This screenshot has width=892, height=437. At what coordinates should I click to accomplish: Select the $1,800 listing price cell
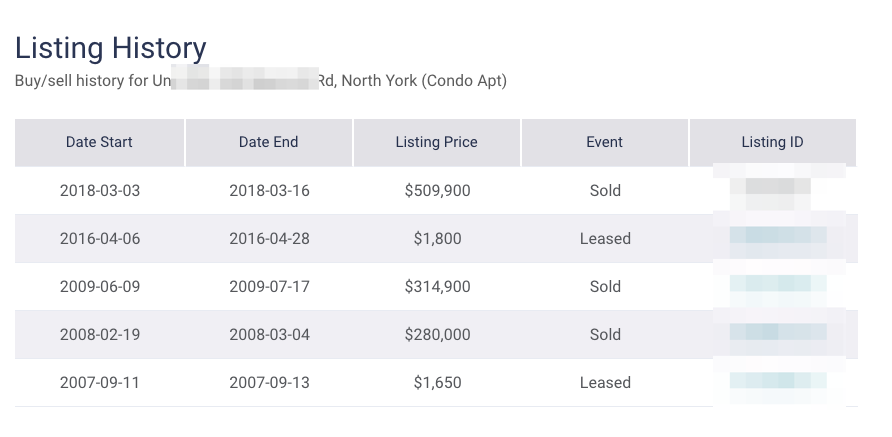[437, 238]
